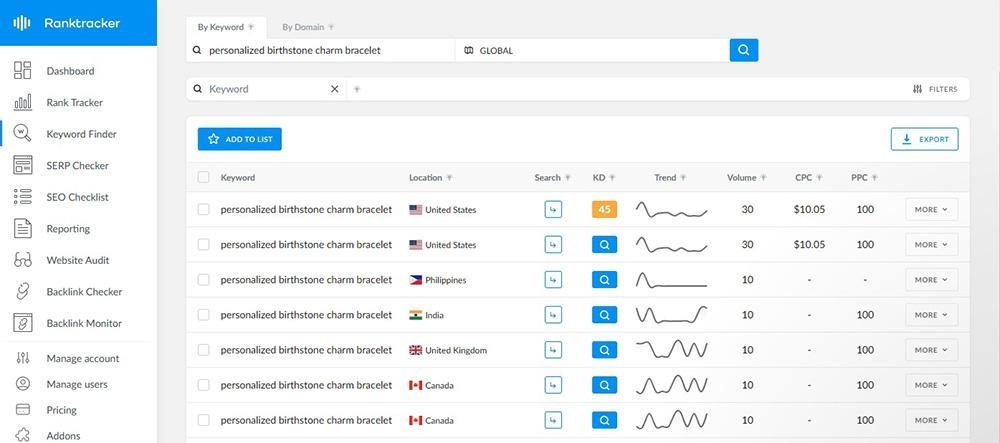
Task: Click the EXPORT button
Action: click(x=924, y=139)
